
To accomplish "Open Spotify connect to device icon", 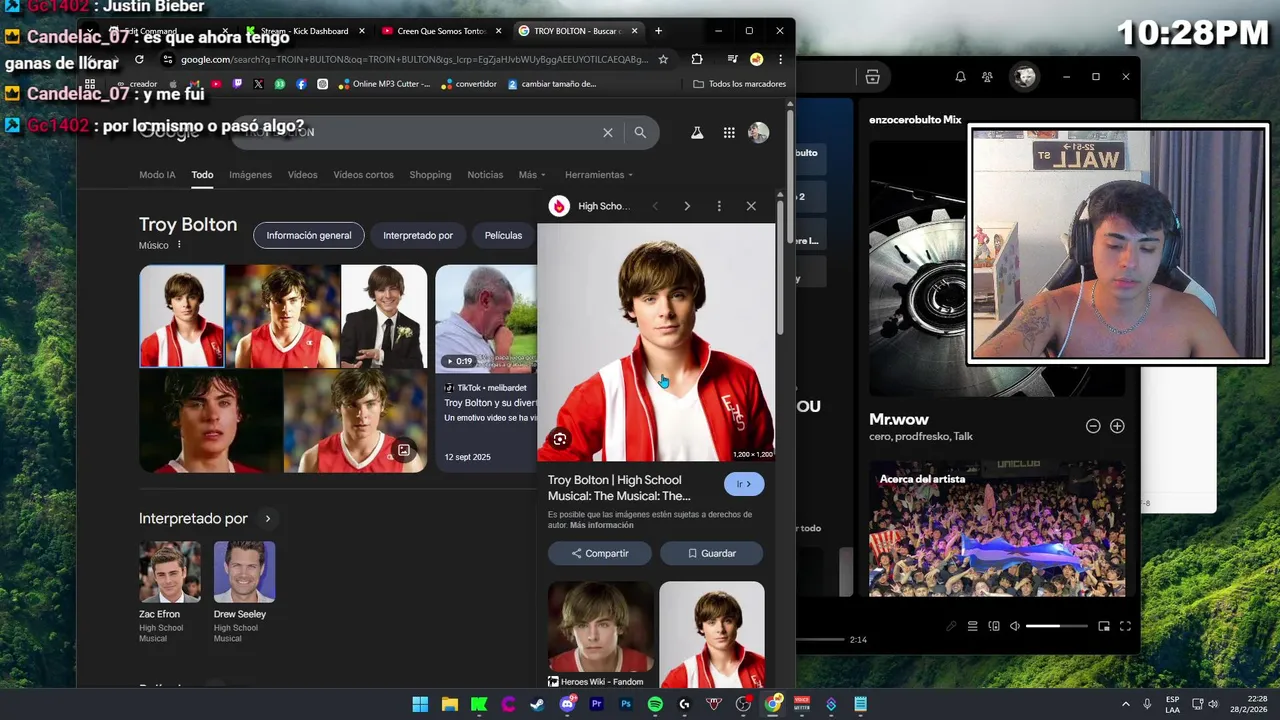I will click(994, 626).
